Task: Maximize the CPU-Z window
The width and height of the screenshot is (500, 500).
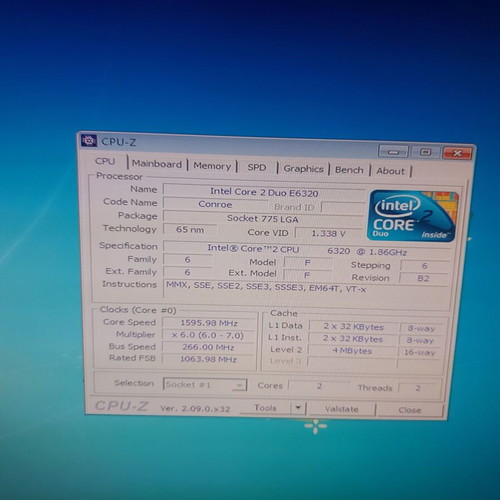Action: (425, 152)
